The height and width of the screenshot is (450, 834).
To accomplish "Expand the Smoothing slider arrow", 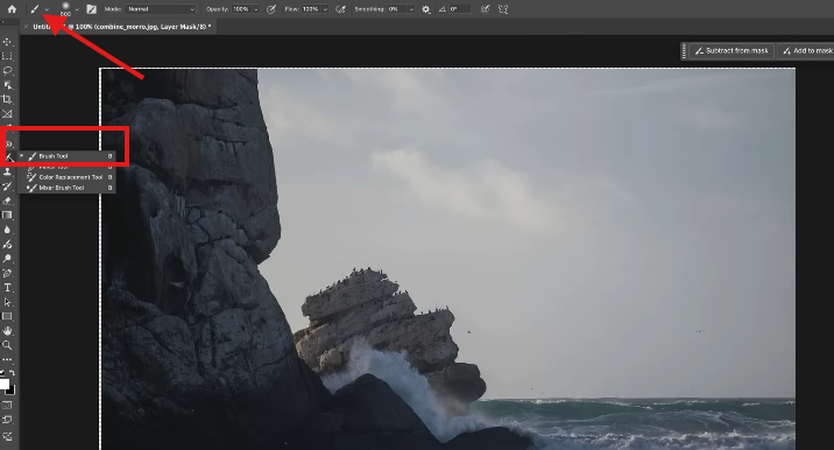I will coord(411,9).
